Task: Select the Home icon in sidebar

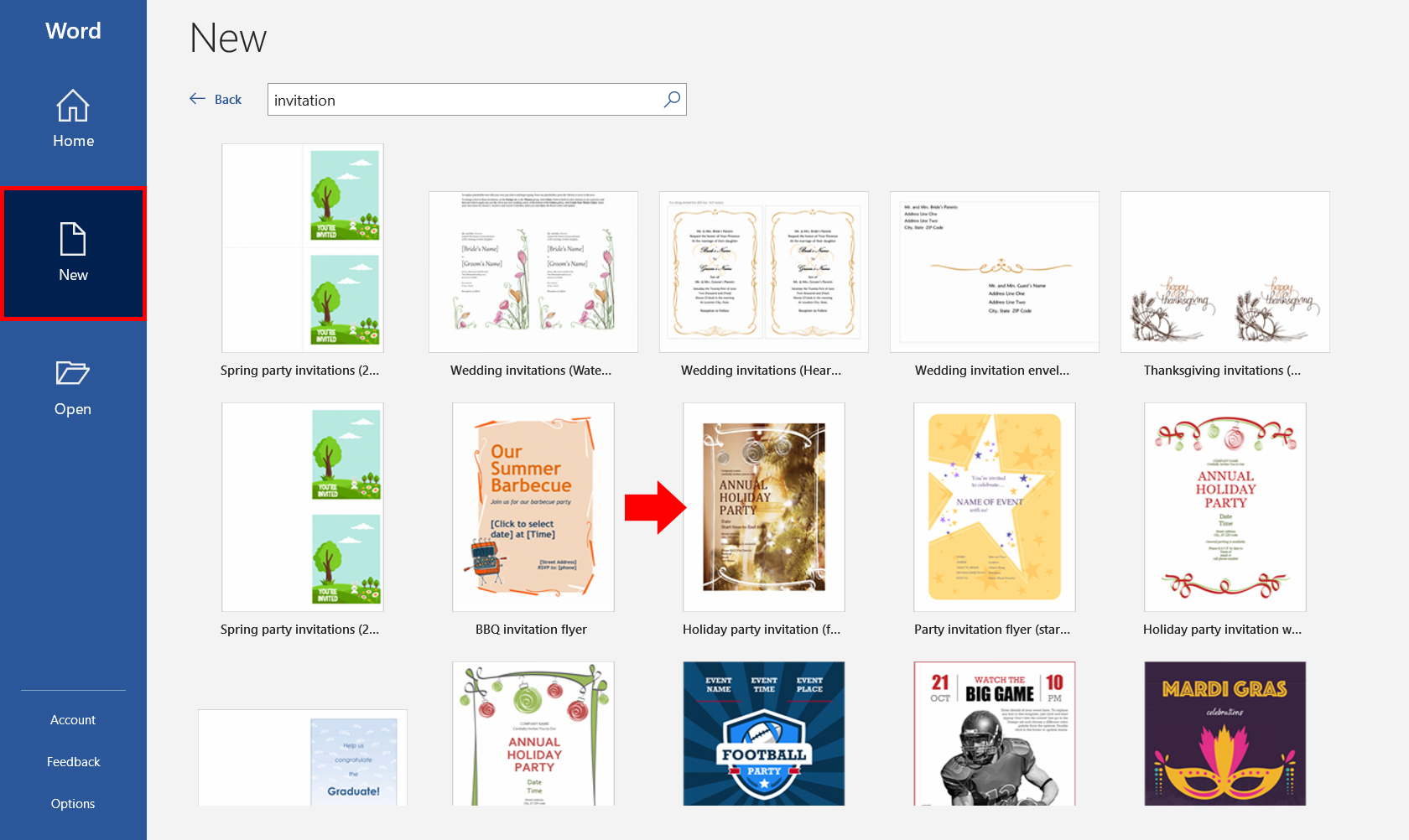Action: tap(73, 107)
